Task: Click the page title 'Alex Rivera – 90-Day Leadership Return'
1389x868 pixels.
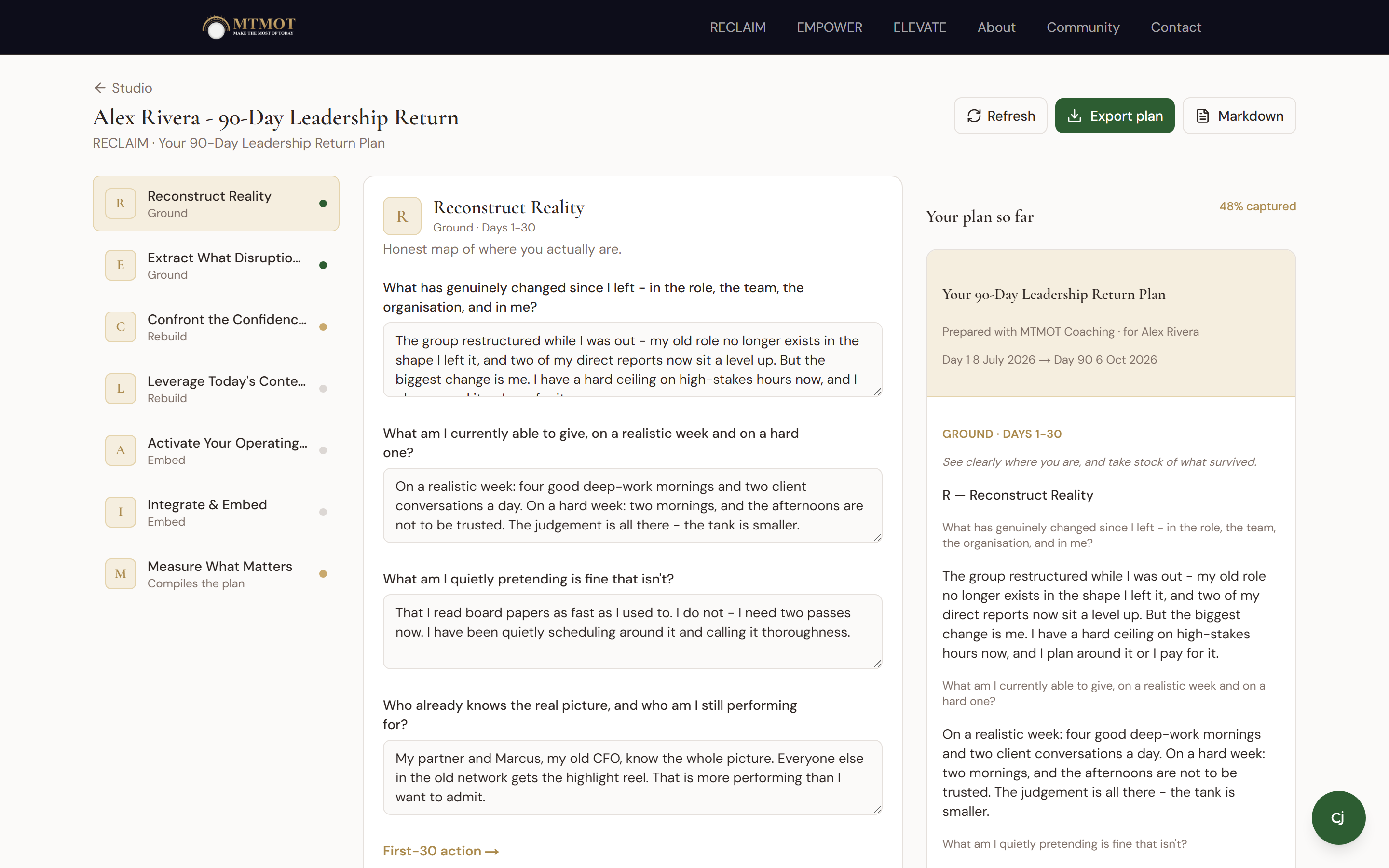Action: tap(275, 118)
